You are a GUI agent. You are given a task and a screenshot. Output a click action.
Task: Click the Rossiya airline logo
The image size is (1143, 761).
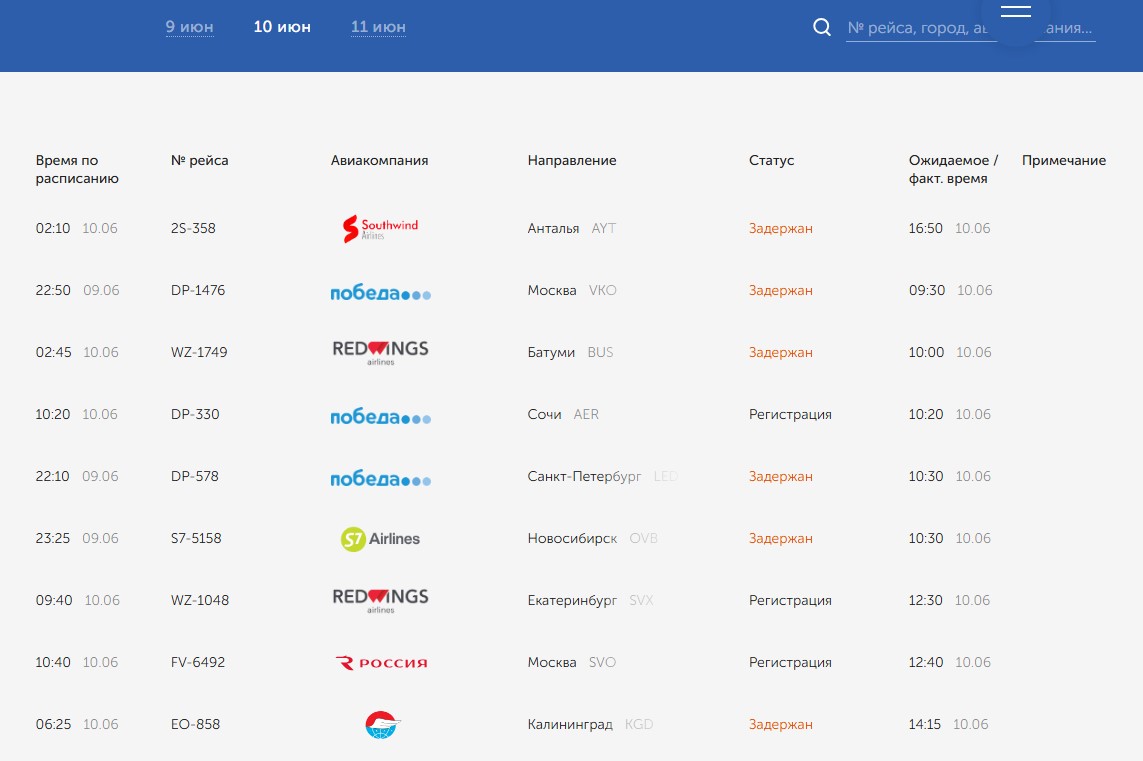(x=381, y=663)
